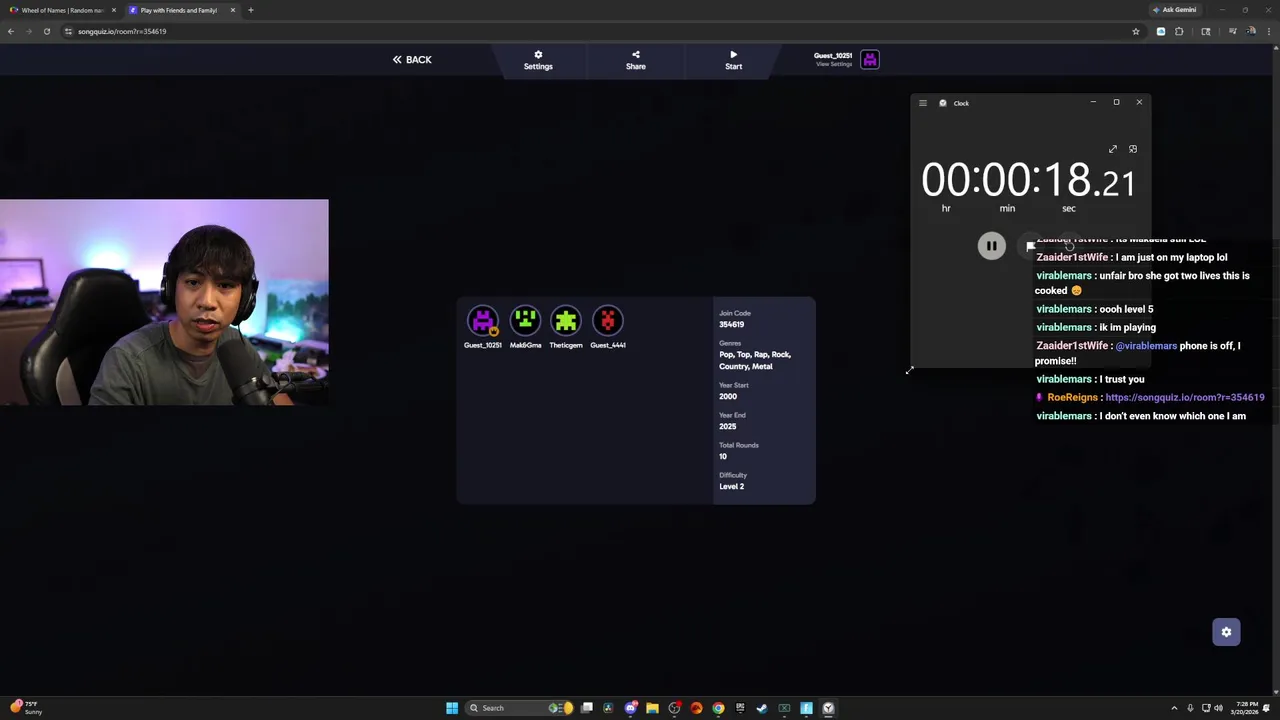Open the Clock app hamburger menu

[x=923, y=103]
